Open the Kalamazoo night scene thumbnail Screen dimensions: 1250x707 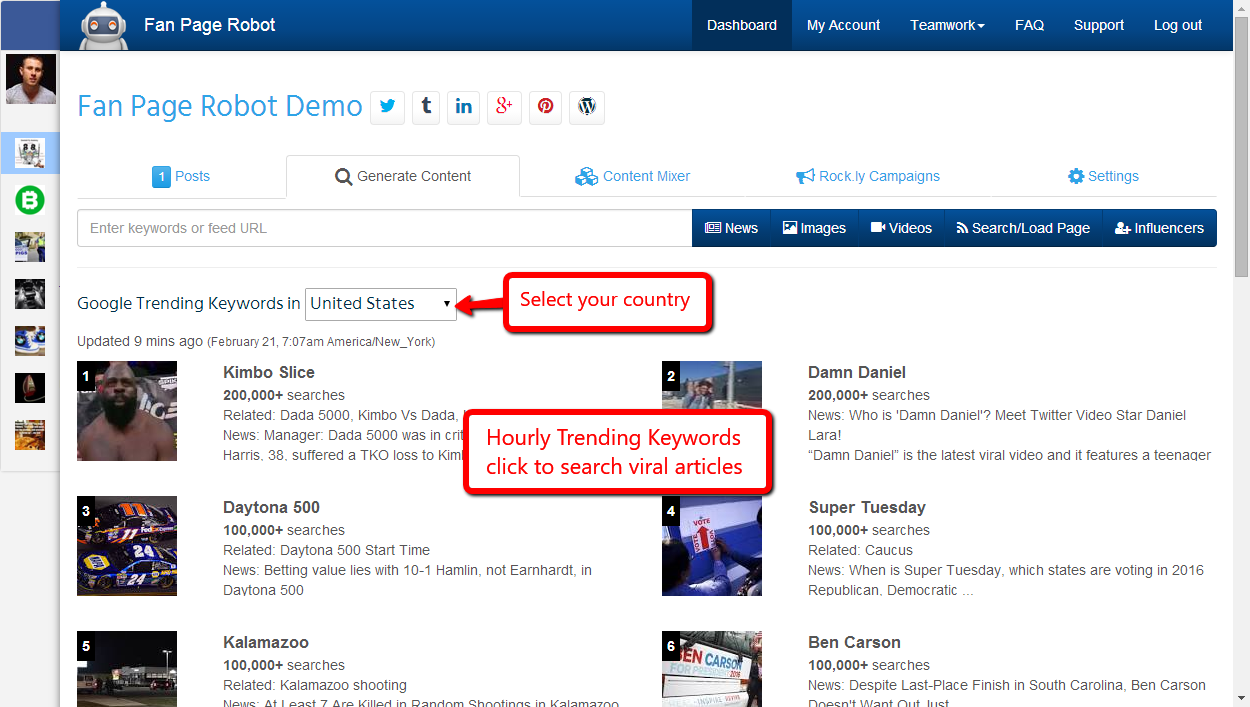[127, 669]
